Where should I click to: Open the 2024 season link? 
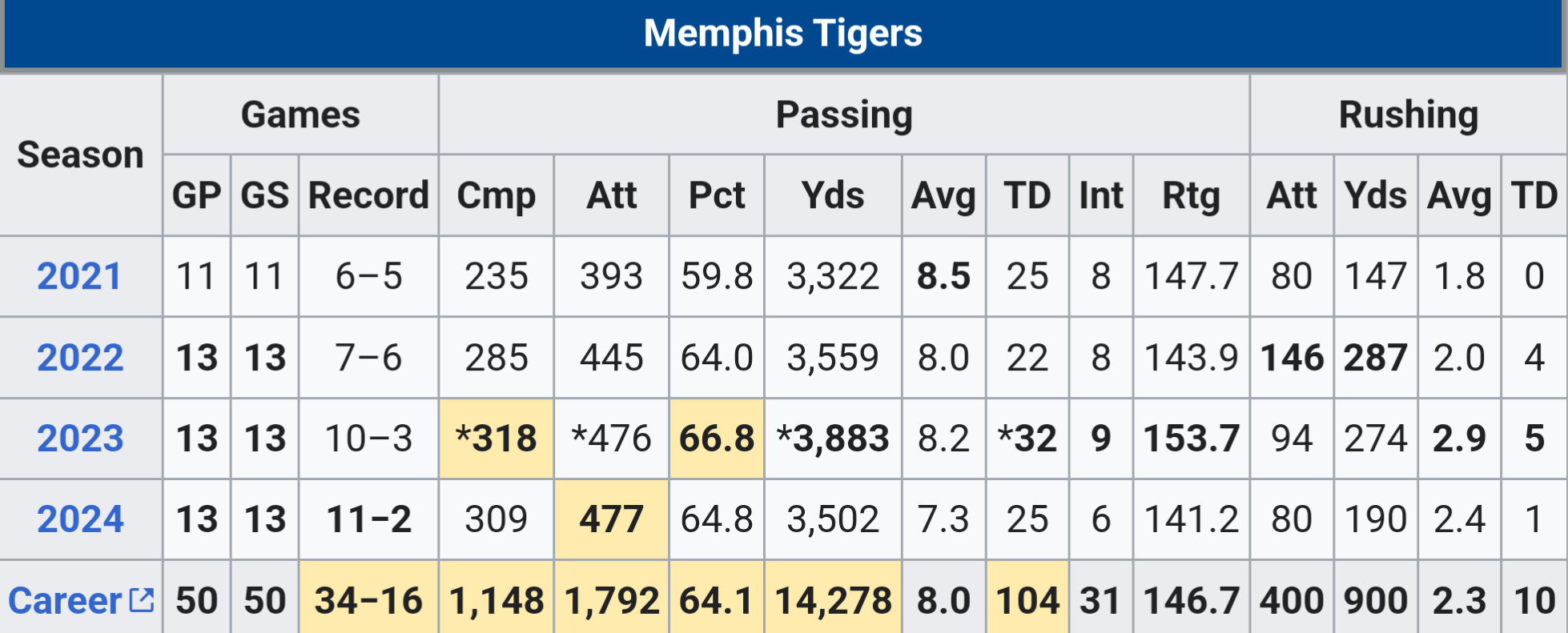(80, 519)
